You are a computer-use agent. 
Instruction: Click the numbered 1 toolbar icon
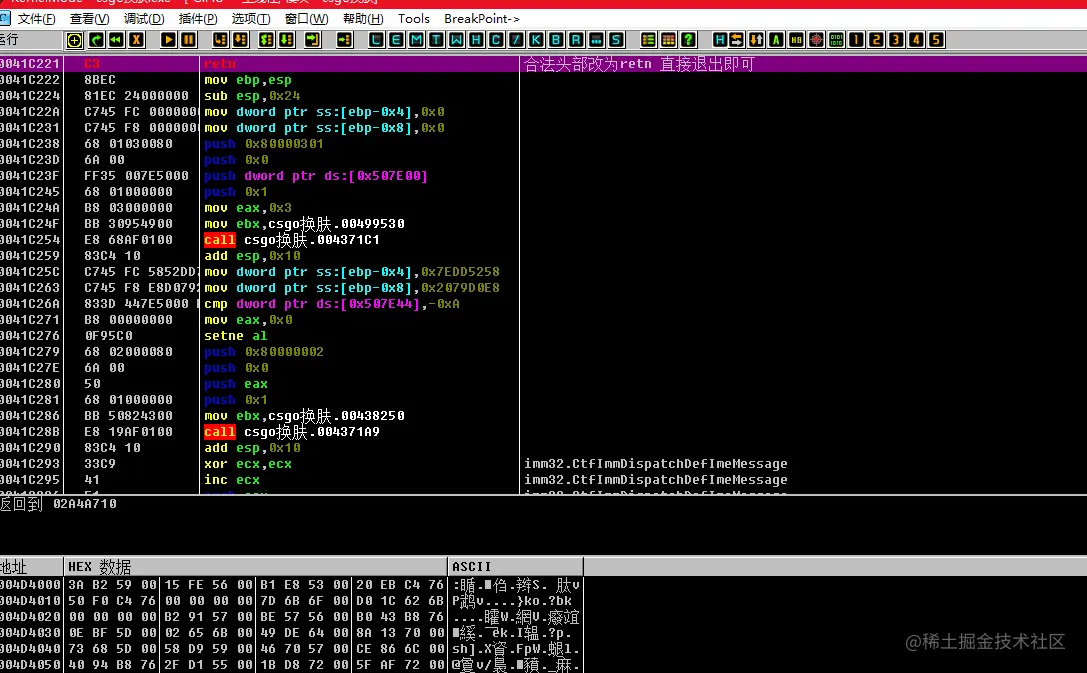(857, 40)
